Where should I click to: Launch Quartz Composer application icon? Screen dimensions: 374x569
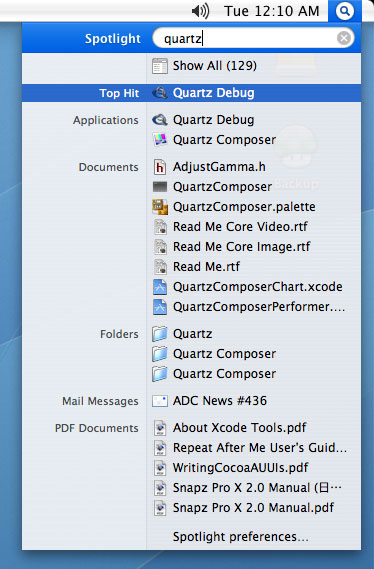pyautogui.click(x=160, y=140)
